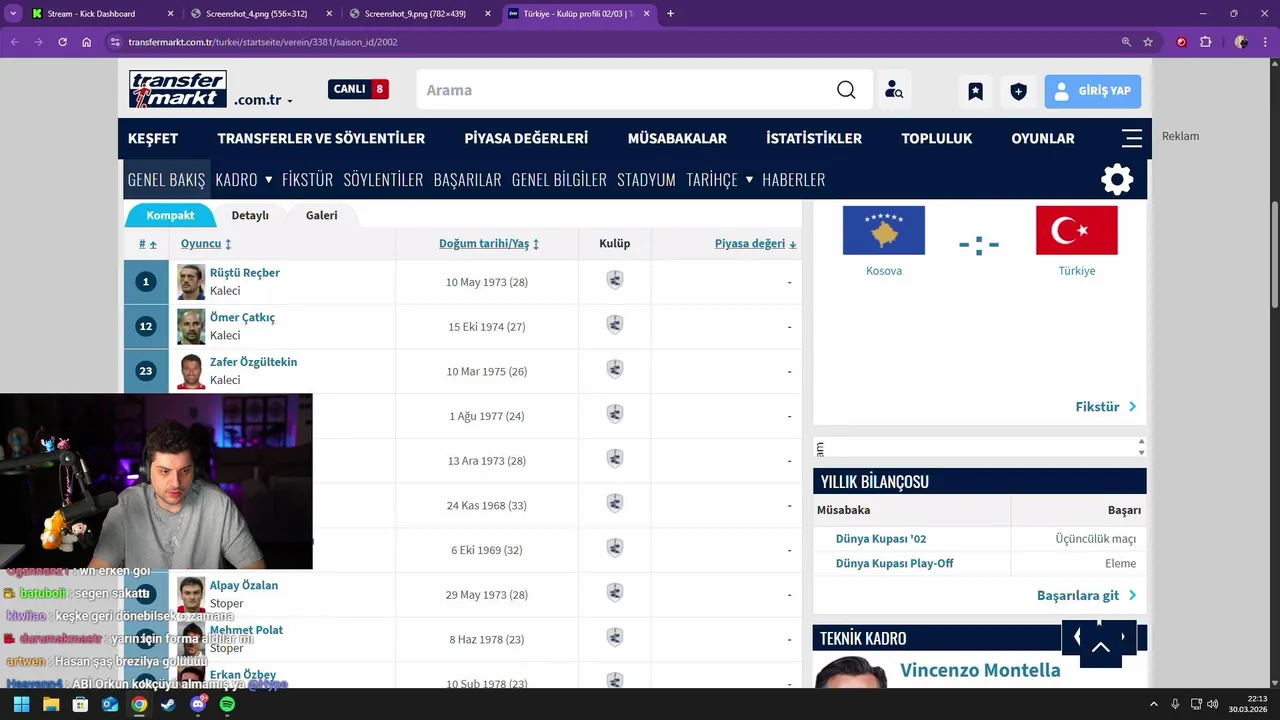The image size is (1280, 720).
Task: Show hidden system tray icons
Action: (x=1153, y=704)
